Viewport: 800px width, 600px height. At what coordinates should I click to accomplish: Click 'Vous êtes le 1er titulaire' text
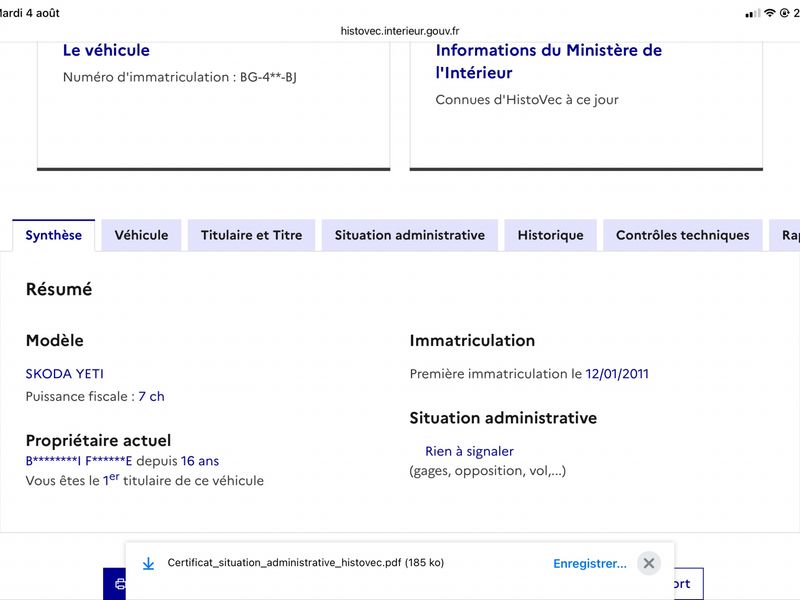pyautogui.click(x=145, y=480)
